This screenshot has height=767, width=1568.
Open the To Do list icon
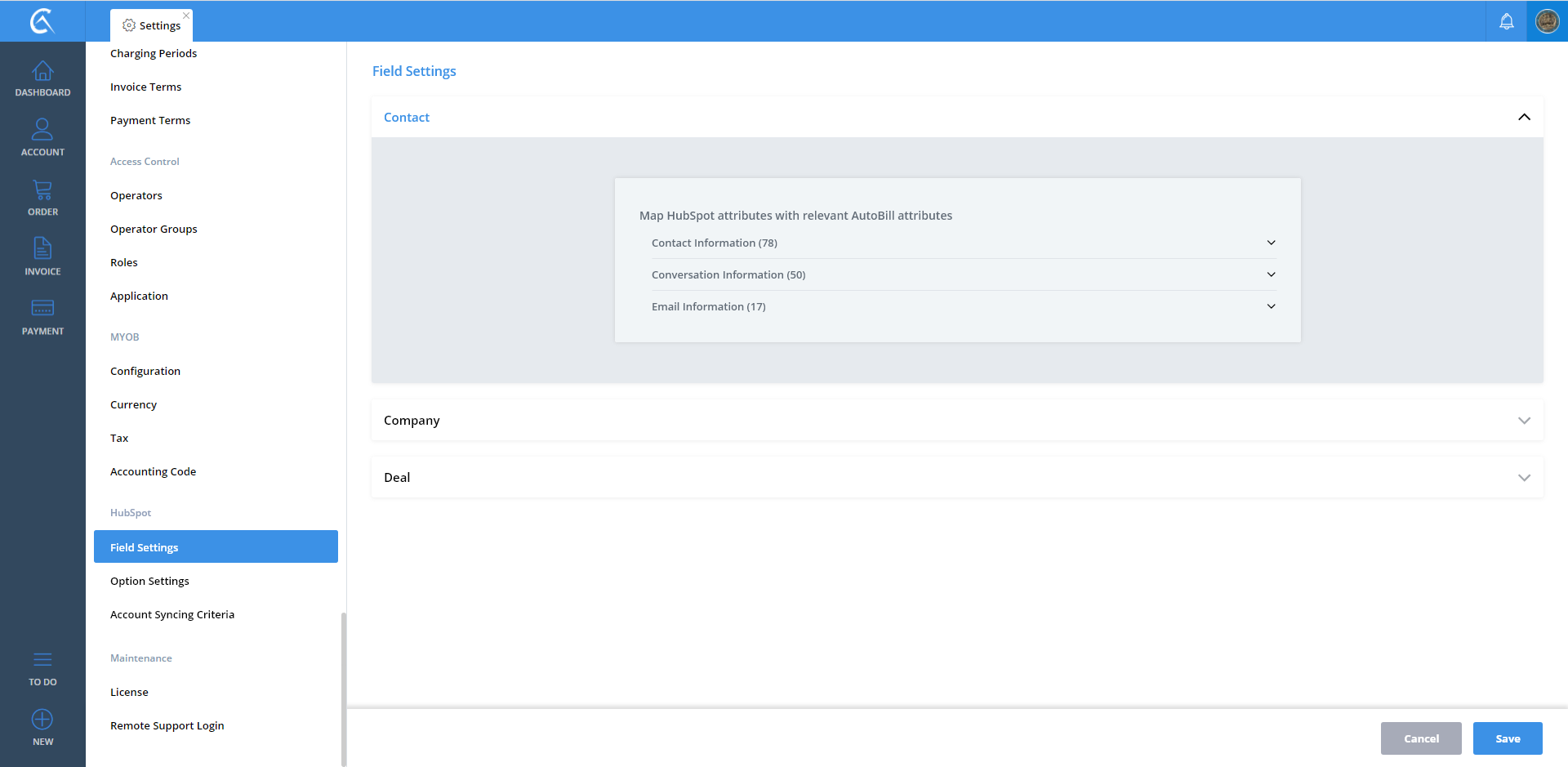42,660
